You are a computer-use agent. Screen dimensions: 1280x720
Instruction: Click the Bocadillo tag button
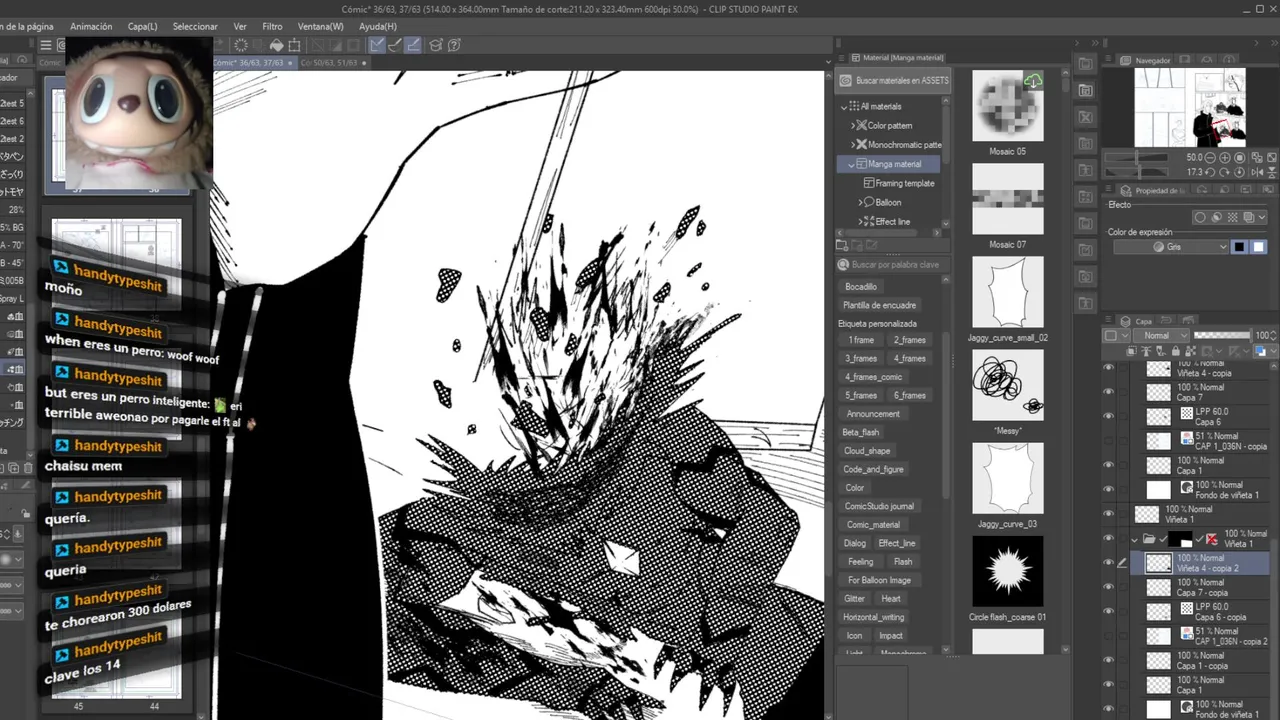(861, 287)
